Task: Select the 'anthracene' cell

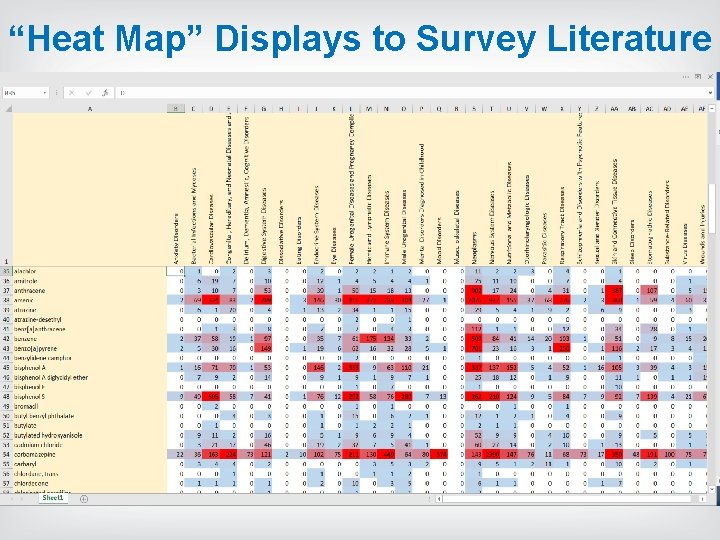Action: (x=90, y=291)
